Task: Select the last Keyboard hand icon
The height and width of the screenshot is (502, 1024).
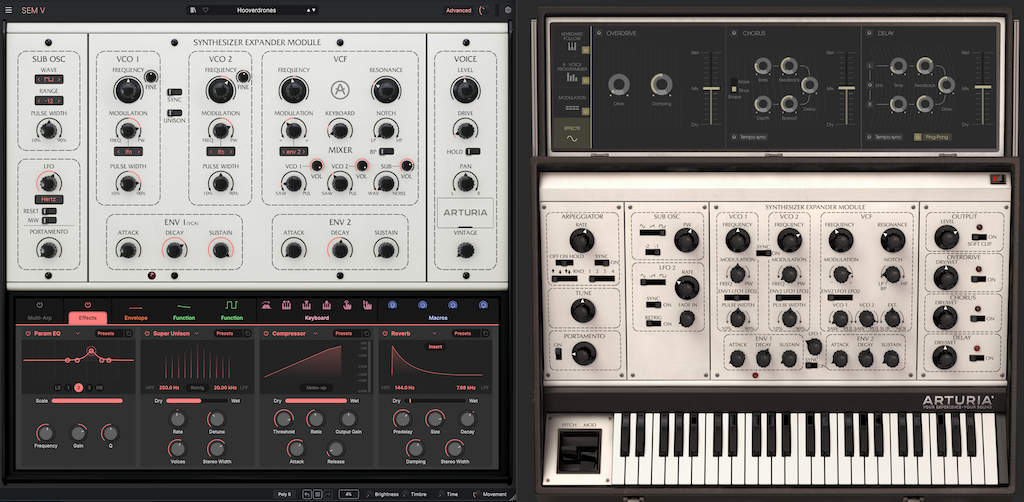Action: [x=367, y=305]
